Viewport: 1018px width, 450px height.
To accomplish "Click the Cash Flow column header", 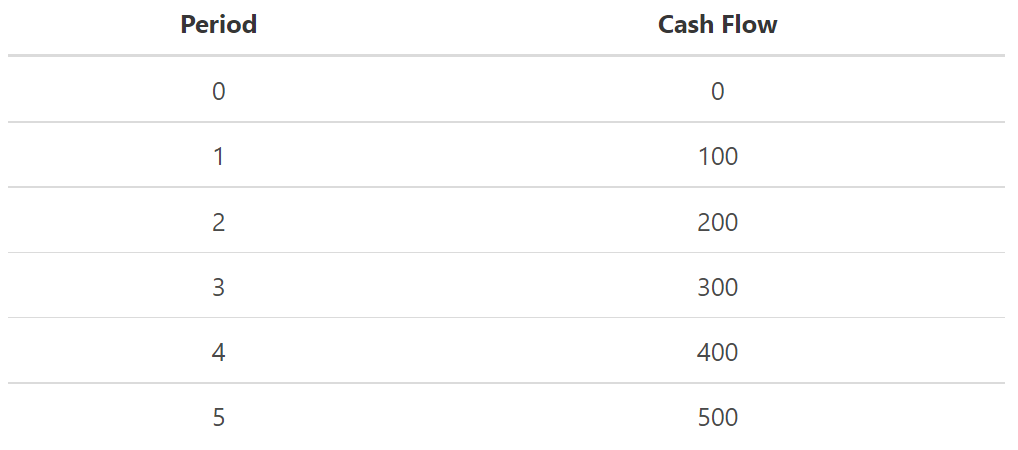I will 717,25.
